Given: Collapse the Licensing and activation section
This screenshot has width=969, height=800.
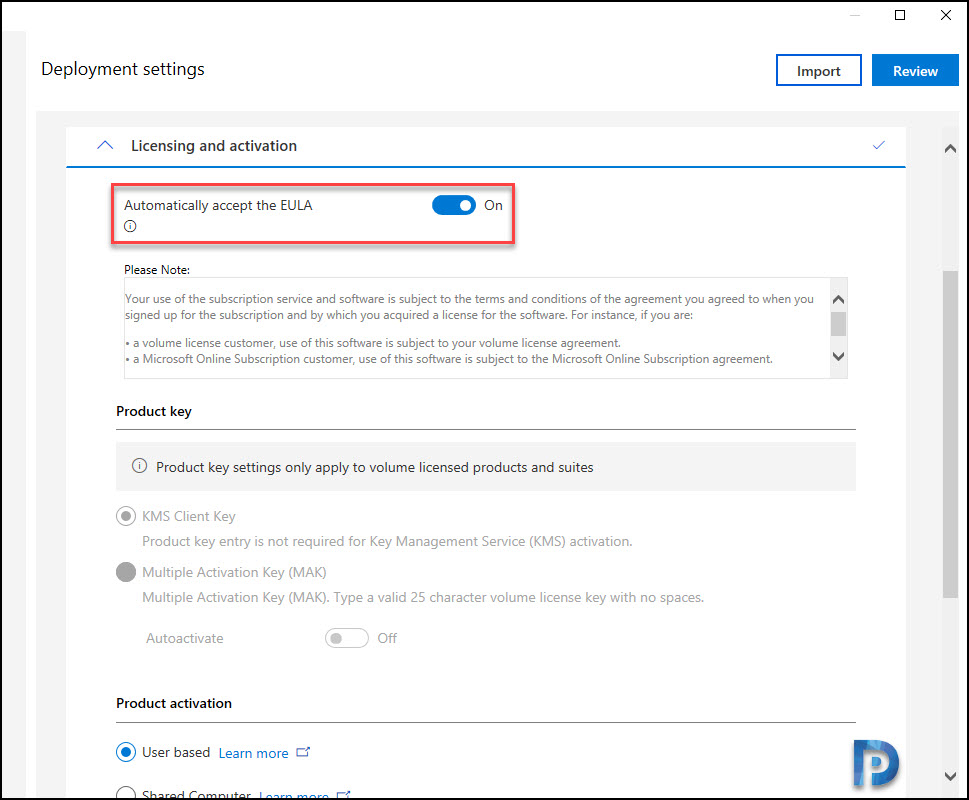Looking at the screenshot, I should point(105,145).
